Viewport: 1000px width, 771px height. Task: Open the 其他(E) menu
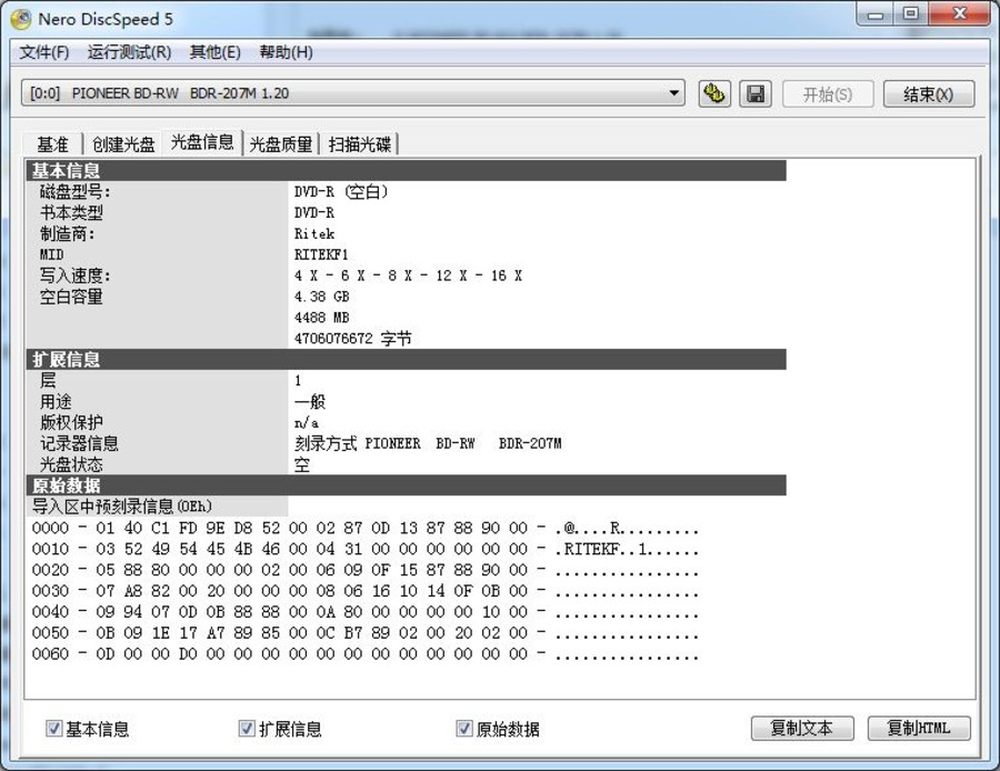pyautogui.click(x=215, y=52)
